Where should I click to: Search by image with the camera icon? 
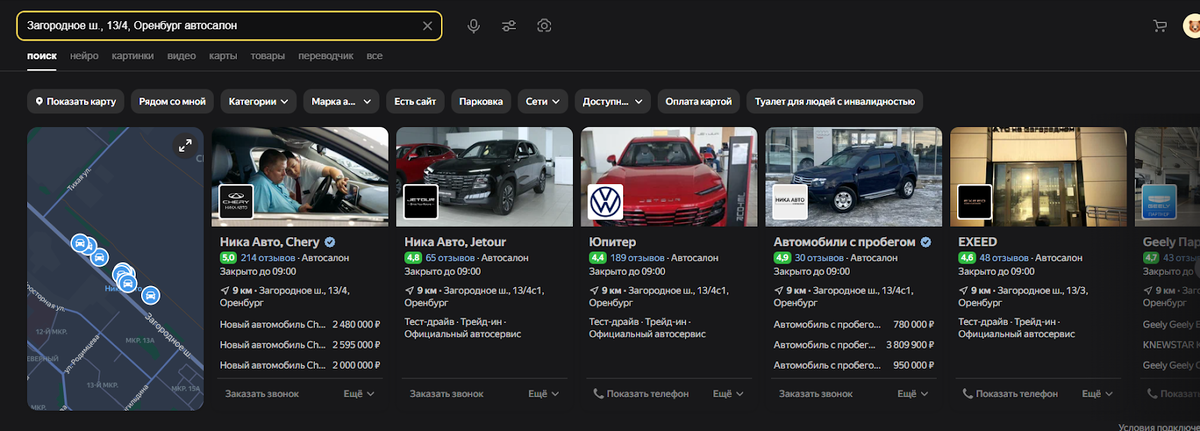pyautogui.click(x=544, y=25)
